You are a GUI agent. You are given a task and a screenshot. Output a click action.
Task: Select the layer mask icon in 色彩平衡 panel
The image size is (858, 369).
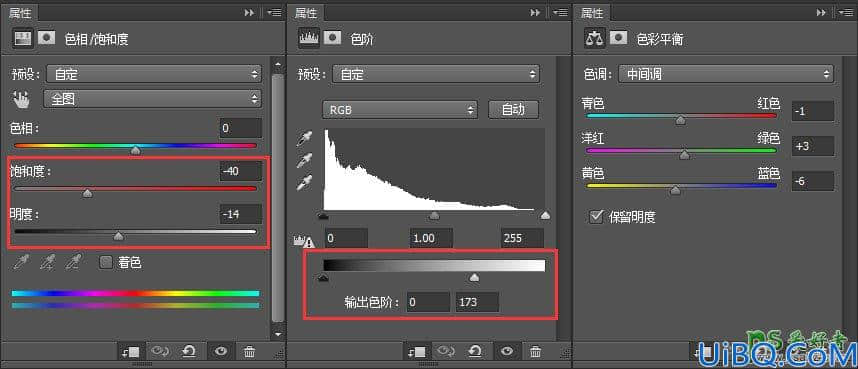(x=619, y=38)
